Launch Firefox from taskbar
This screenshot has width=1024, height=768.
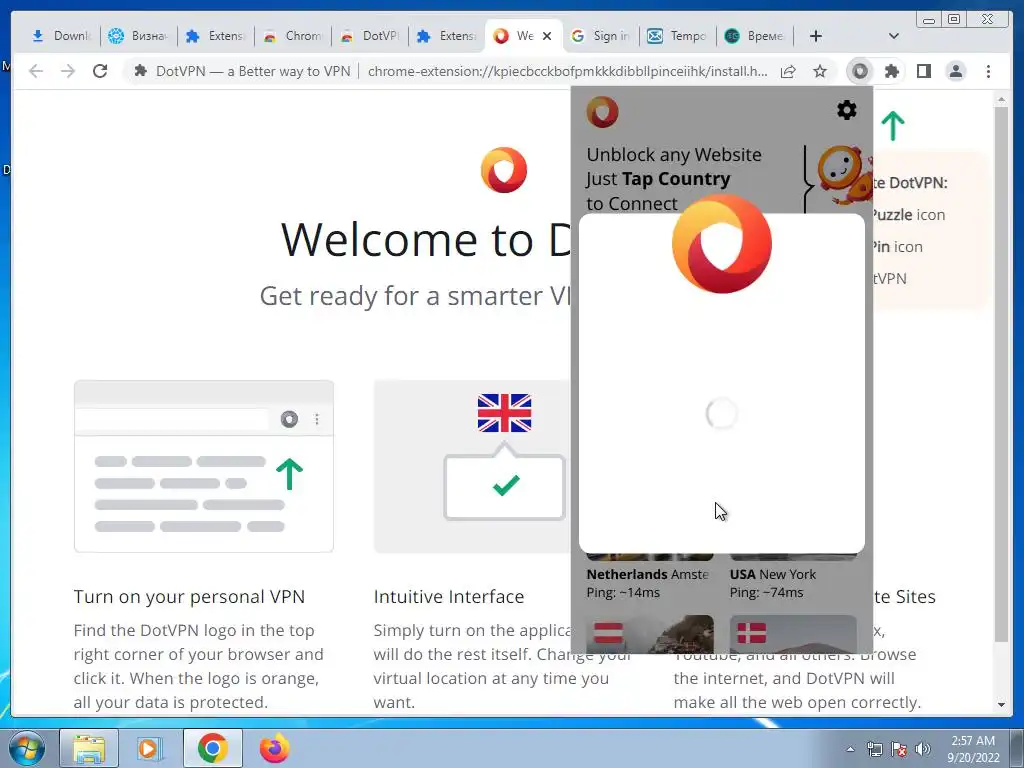tap(274, 748)
